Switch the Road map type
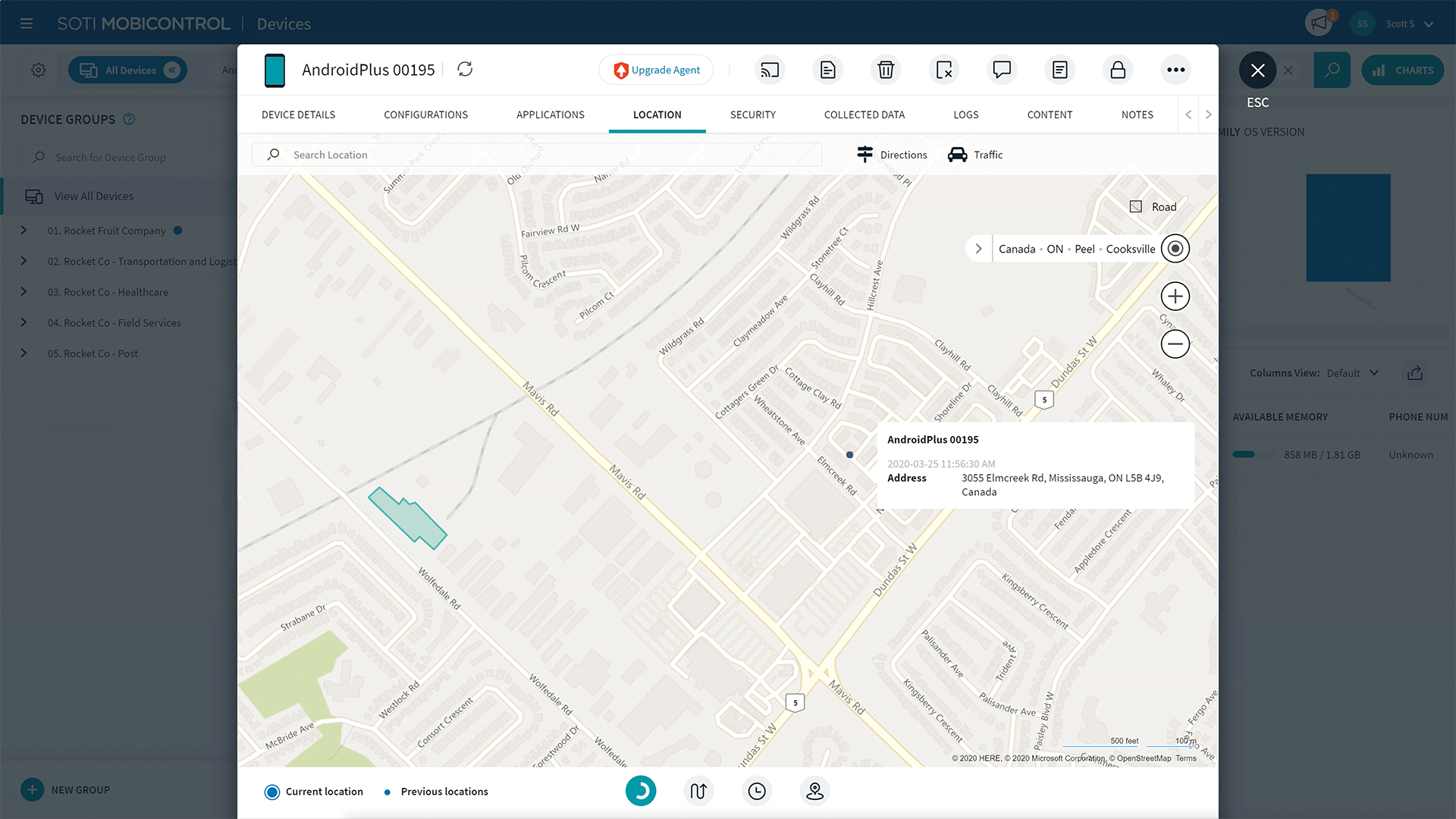The width and height of the screenshot is (1456, 819). [1153, 207]
